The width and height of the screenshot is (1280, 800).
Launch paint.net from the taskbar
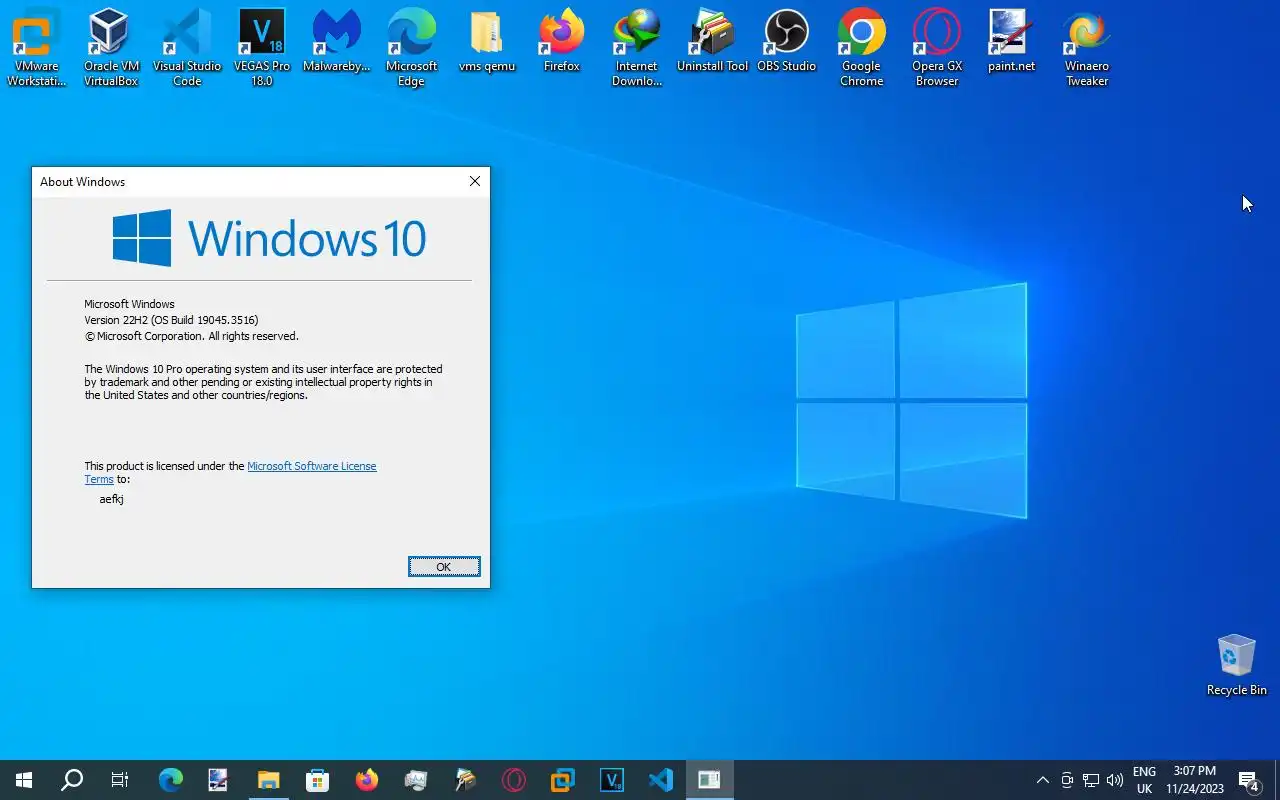[219, 780]
